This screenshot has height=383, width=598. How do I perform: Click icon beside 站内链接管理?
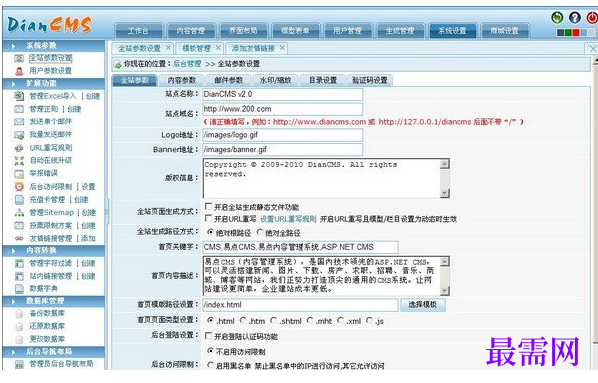pos(19,276)
